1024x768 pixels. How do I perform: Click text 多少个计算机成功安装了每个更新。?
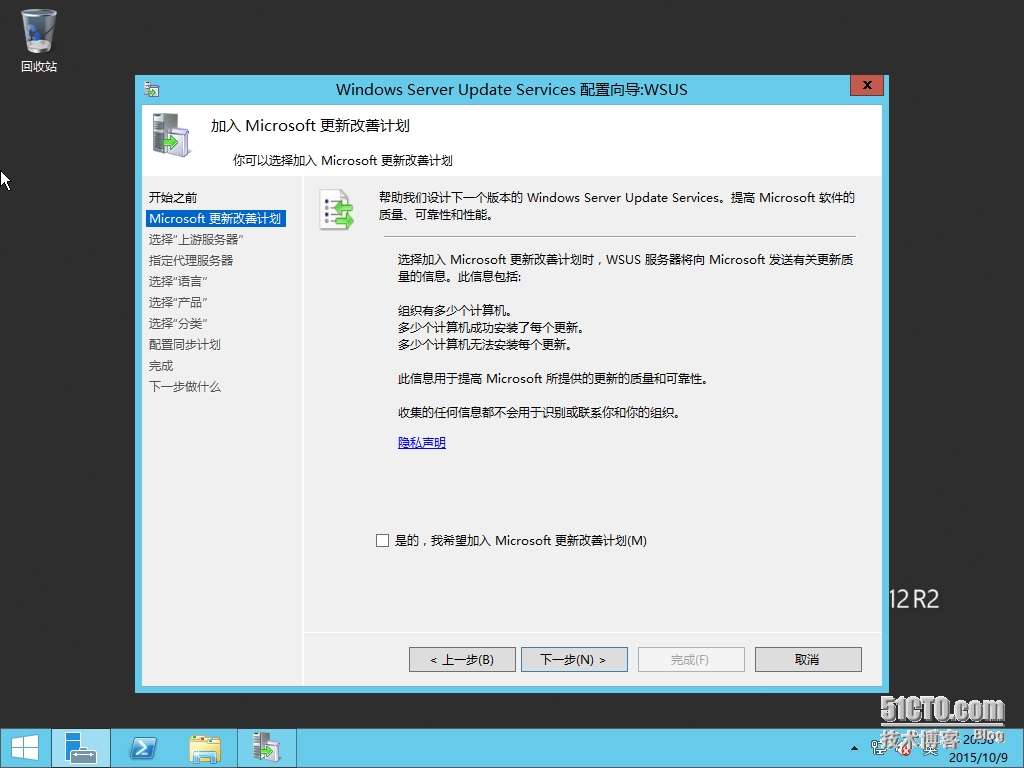pos(491,328)
